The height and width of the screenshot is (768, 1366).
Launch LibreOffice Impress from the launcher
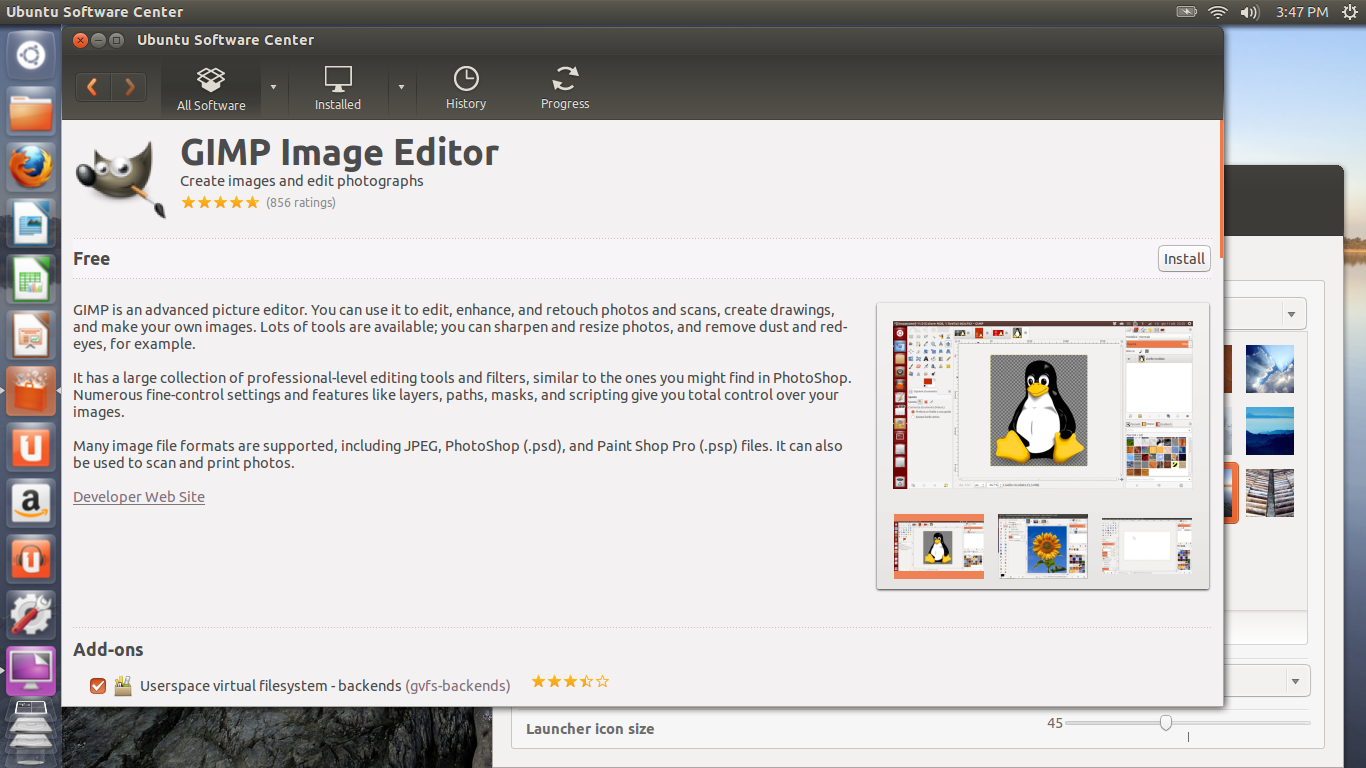(x=31, y=335)
